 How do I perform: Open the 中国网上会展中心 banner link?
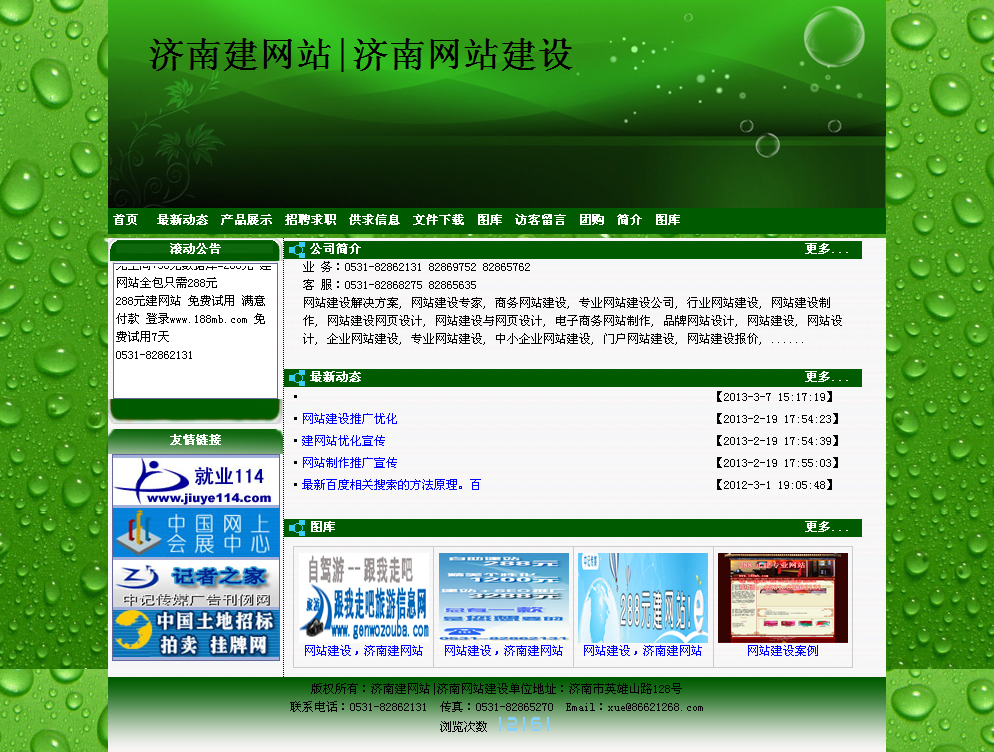[195, 532]
